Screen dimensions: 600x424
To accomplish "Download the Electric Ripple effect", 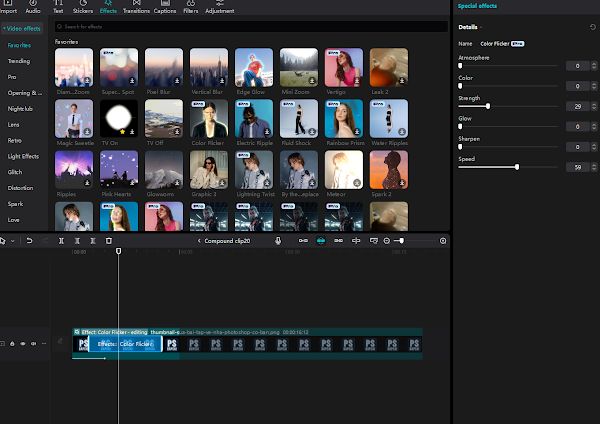I will coord(267,132).
